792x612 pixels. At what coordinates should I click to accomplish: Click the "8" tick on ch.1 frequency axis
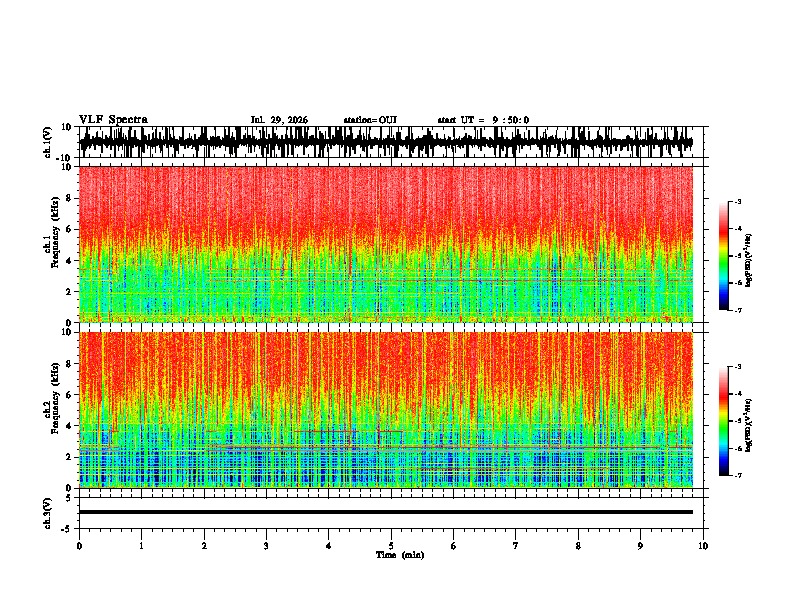(x=71, y=198)
